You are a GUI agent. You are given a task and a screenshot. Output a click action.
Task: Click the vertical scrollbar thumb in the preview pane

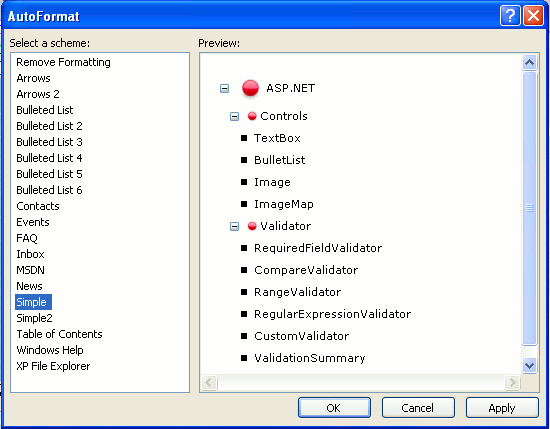(x=529, y=208)
